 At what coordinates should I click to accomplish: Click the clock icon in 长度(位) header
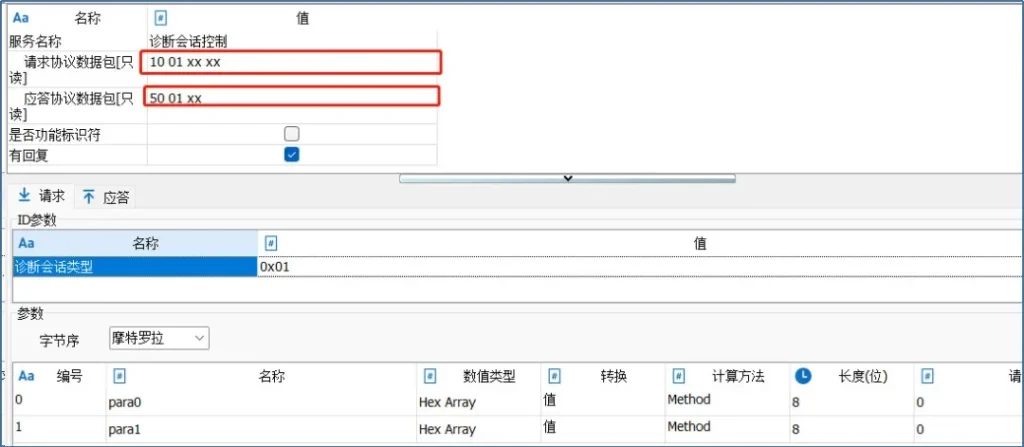(x=803, y=376)
